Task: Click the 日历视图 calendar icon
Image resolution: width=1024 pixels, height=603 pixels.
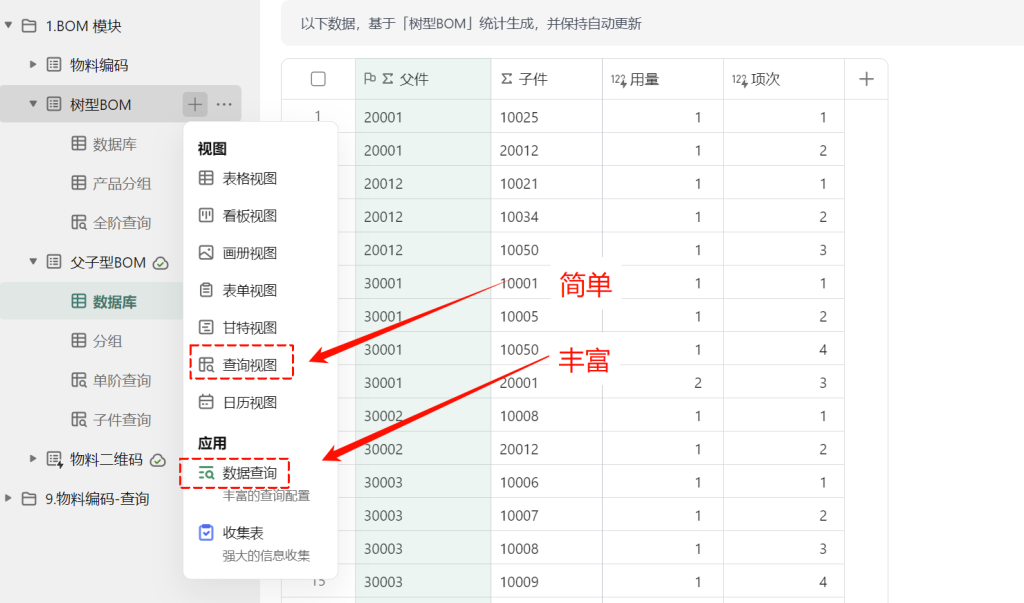Action: point(206,402)
